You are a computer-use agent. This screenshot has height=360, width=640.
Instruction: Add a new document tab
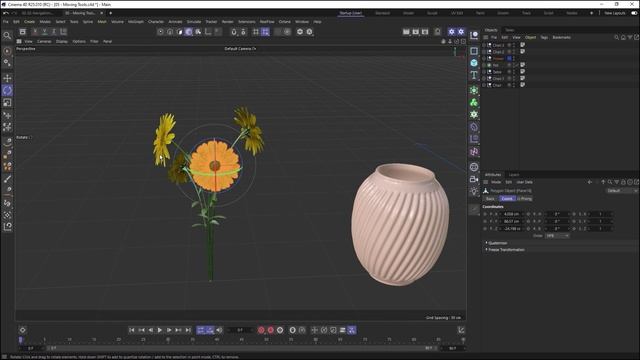pos(111,13)
